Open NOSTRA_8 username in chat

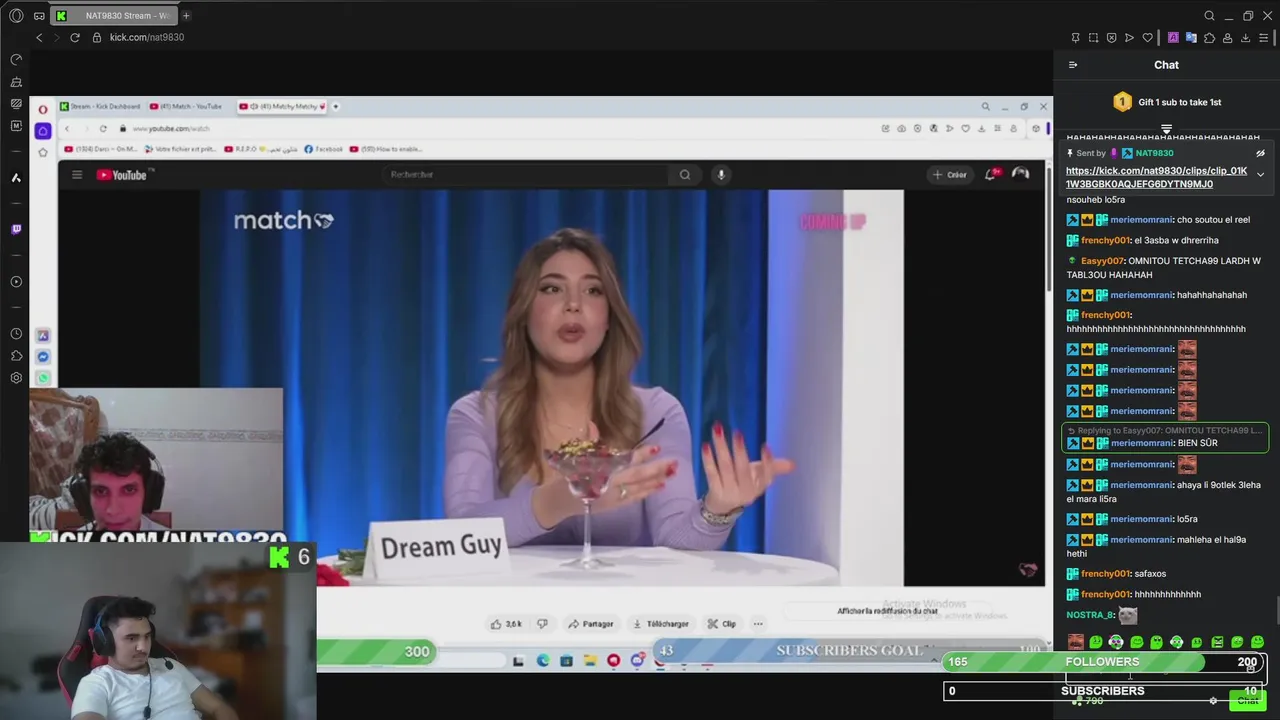tap(1090, 615)
